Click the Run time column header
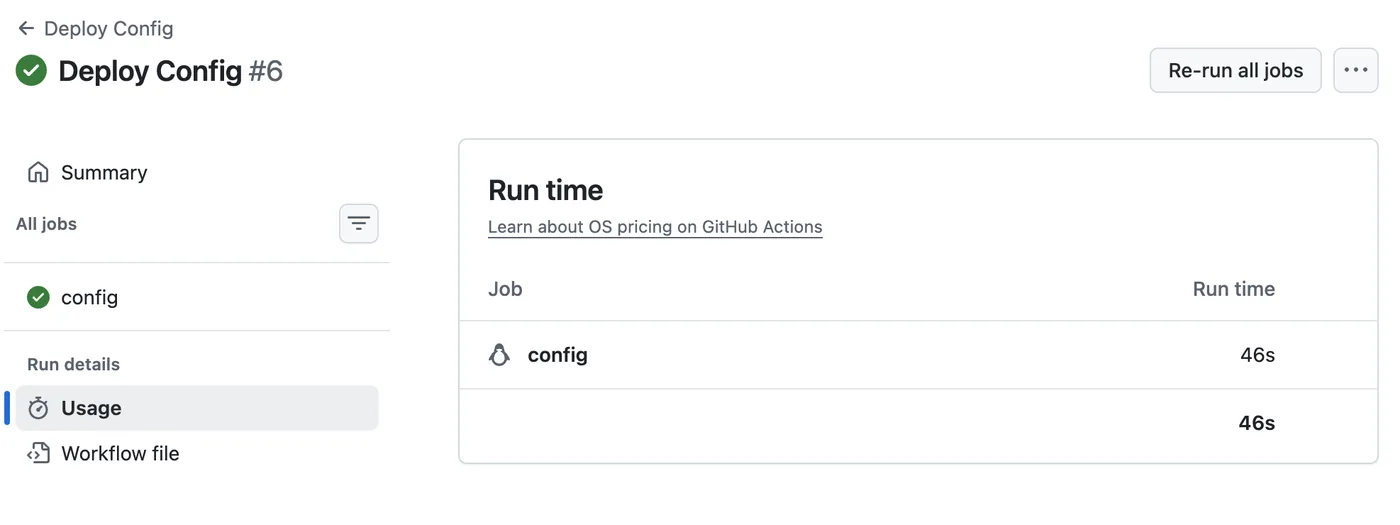This screenshot has height=525, width=1400. point(1234,289)
